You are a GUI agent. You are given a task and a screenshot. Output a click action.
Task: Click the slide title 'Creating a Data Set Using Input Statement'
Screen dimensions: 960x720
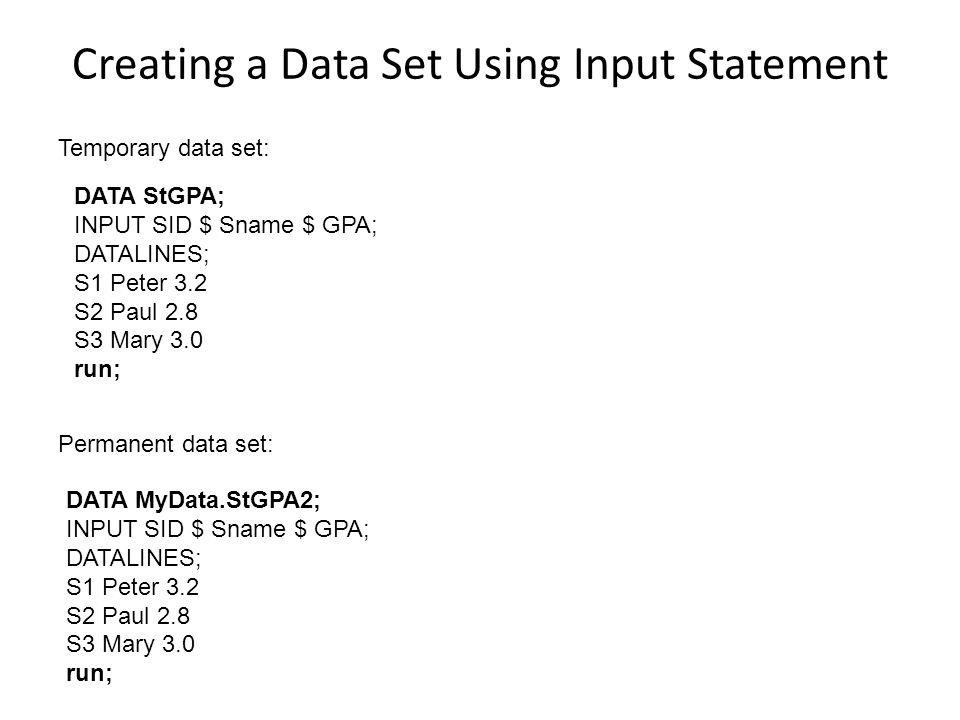[x=480, y=65]
